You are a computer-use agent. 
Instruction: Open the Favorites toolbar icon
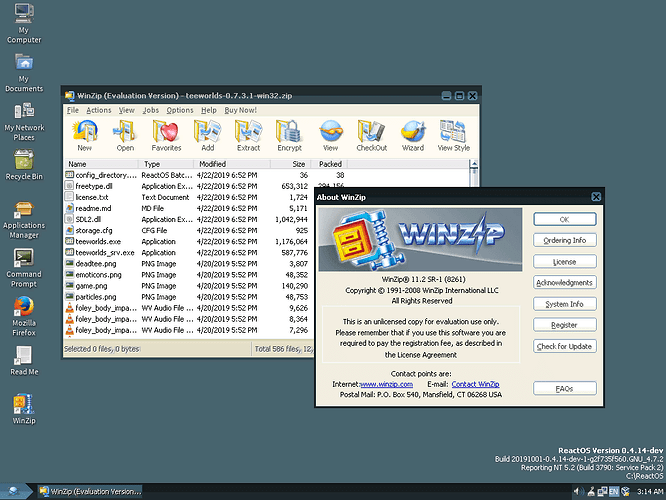[x=166, y=136]
